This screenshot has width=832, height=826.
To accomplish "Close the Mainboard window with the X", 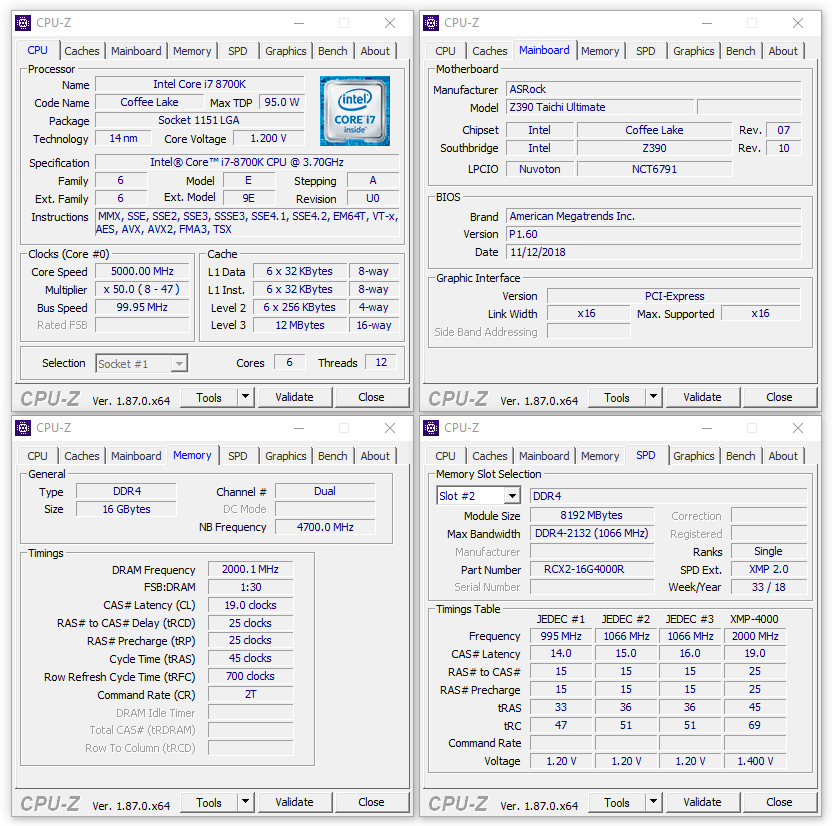I will [798, 23].
